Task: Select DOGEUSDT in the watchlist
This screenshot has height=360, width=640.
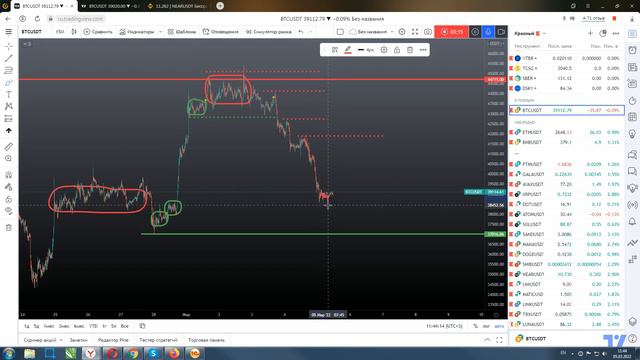Action: (567, 254)
